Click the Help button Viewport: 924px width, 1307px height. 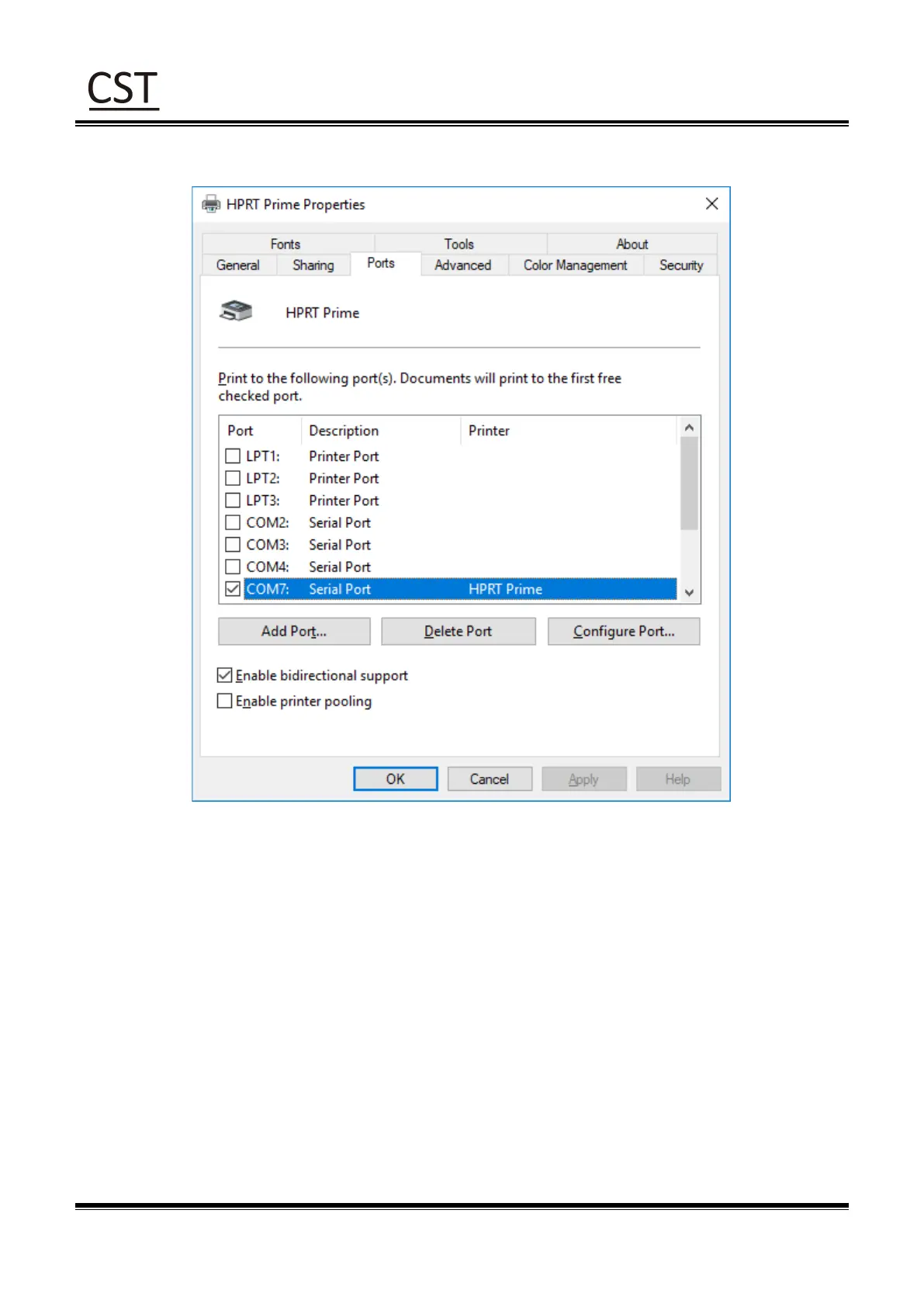[x=678, y=779]
